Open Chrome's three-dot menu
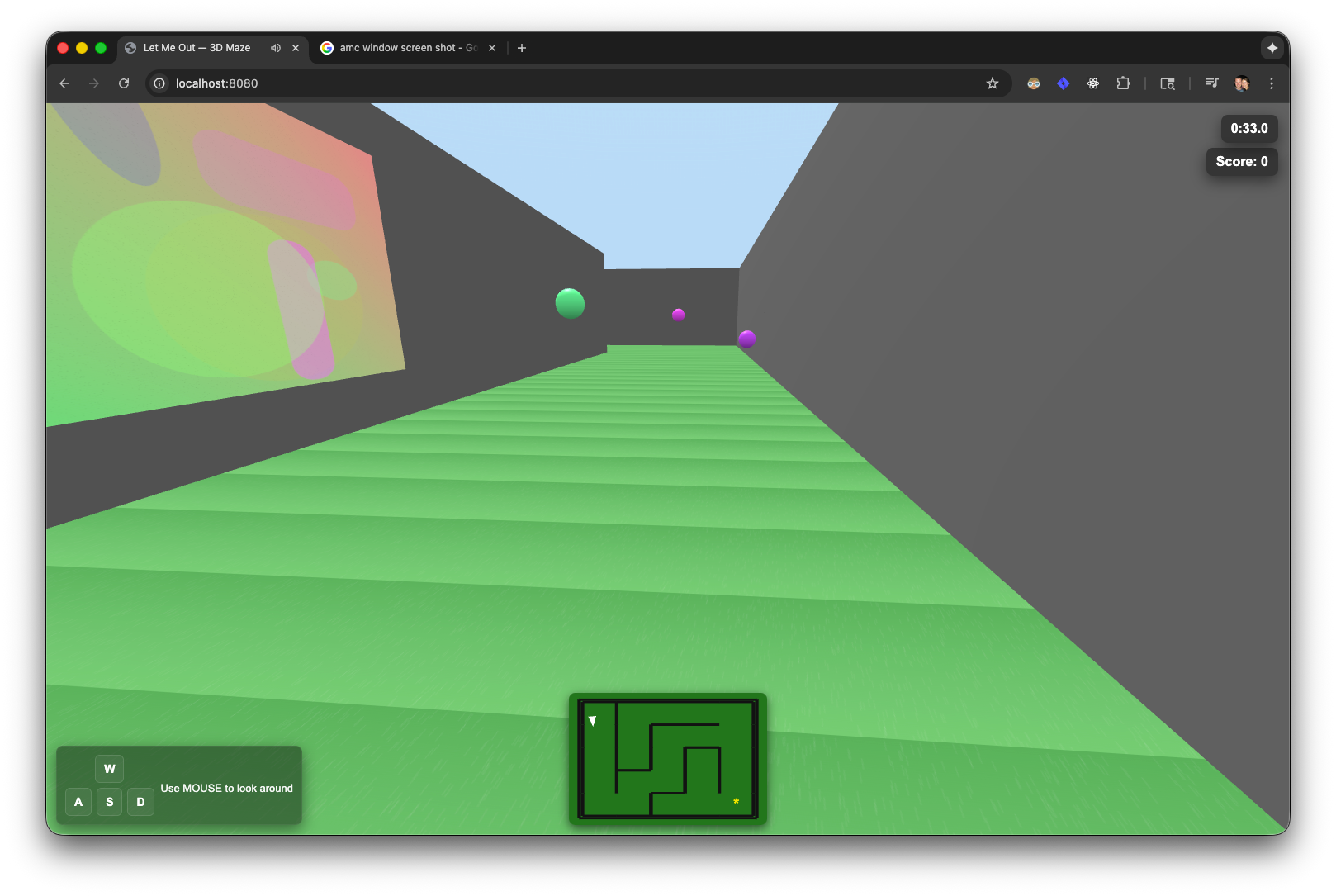The height and width of the screenshot is (896, 1336). point(1272,83)
